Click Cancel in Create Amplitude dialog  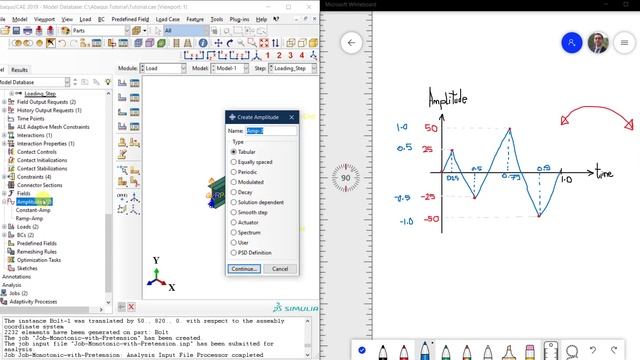point(280,269)
